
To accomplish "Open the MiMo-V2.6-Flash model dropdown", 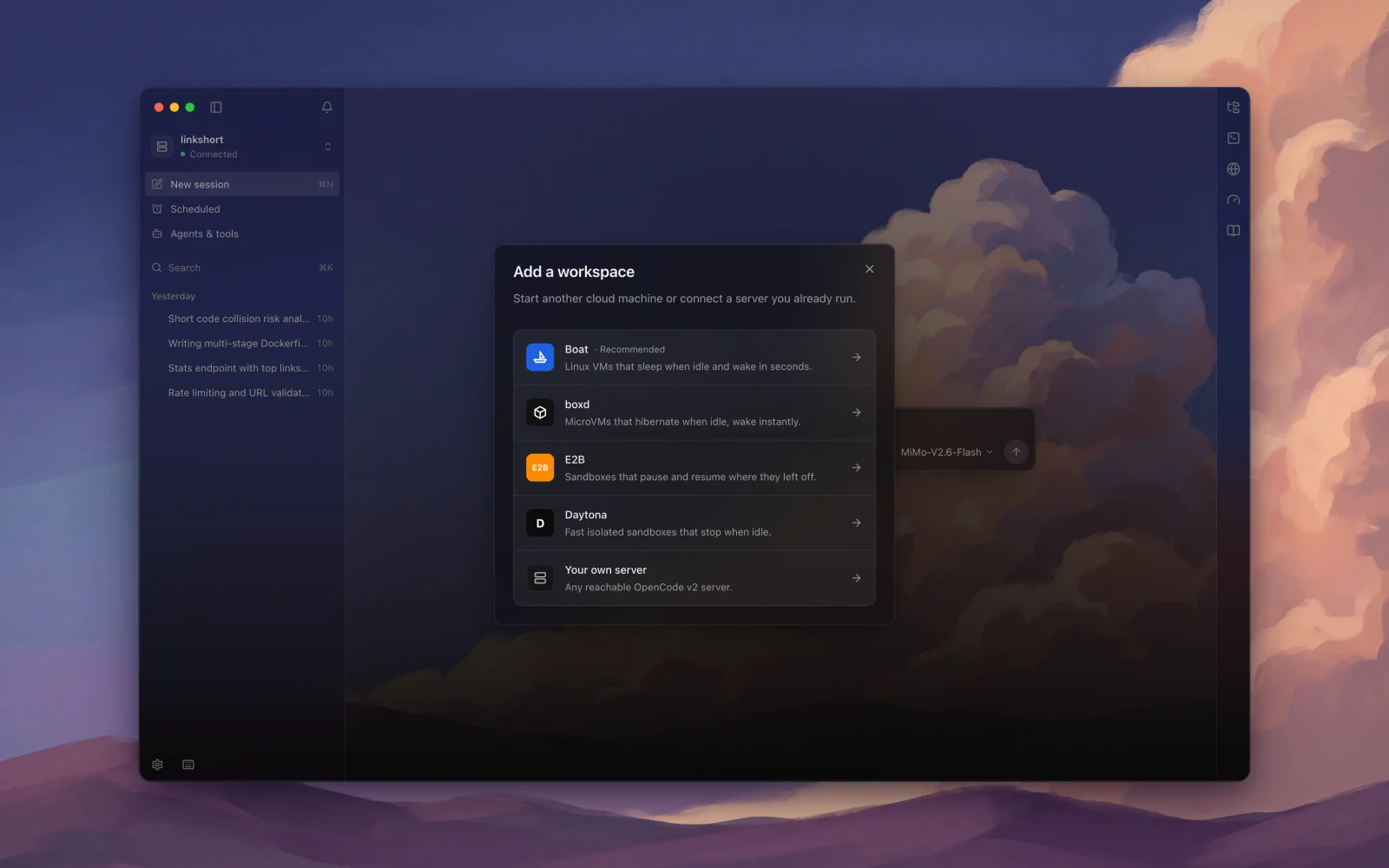I will (x=946, y=452).
